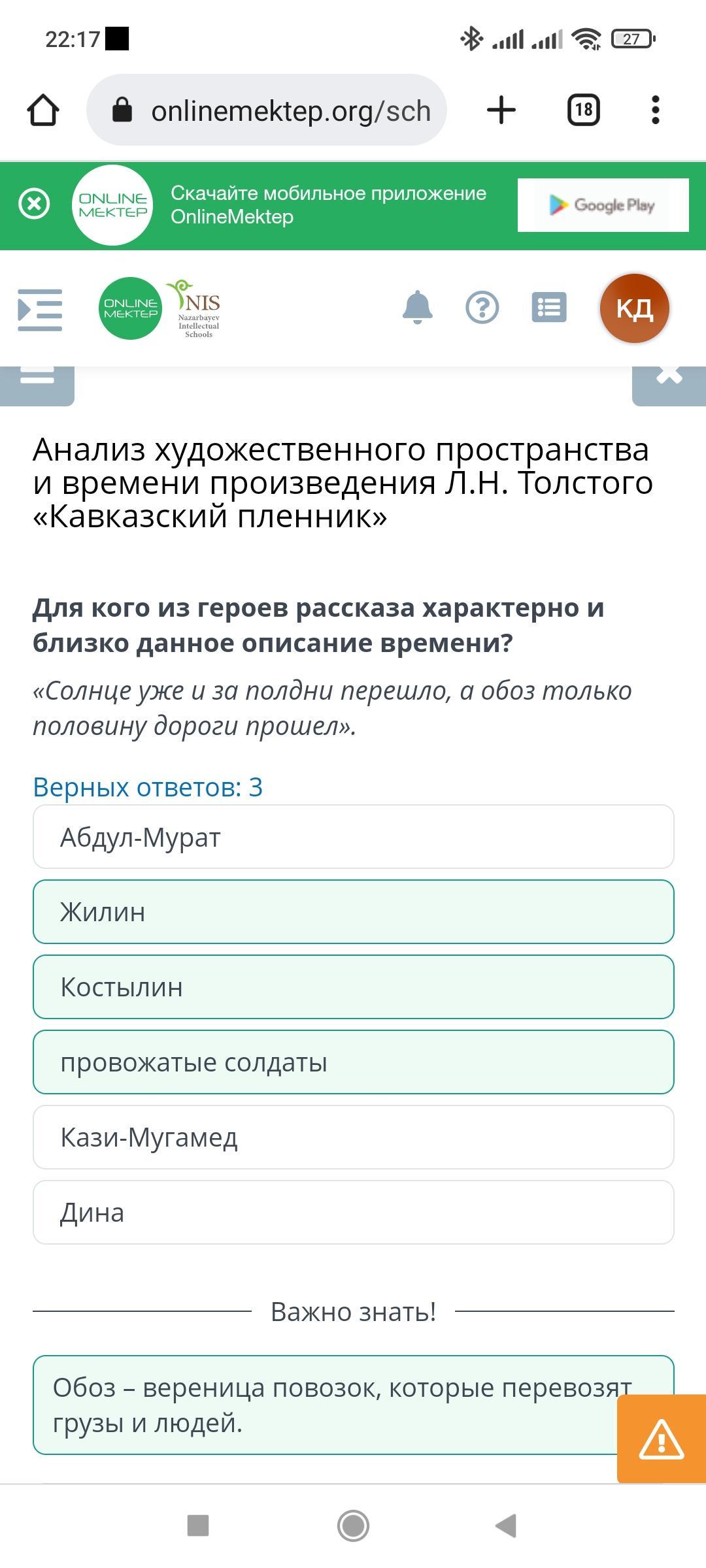Viewport: 706px width, 1568px height.
Task: Close the lesson with the X tab
Action: pyautogui.click(x=669, y=382)
